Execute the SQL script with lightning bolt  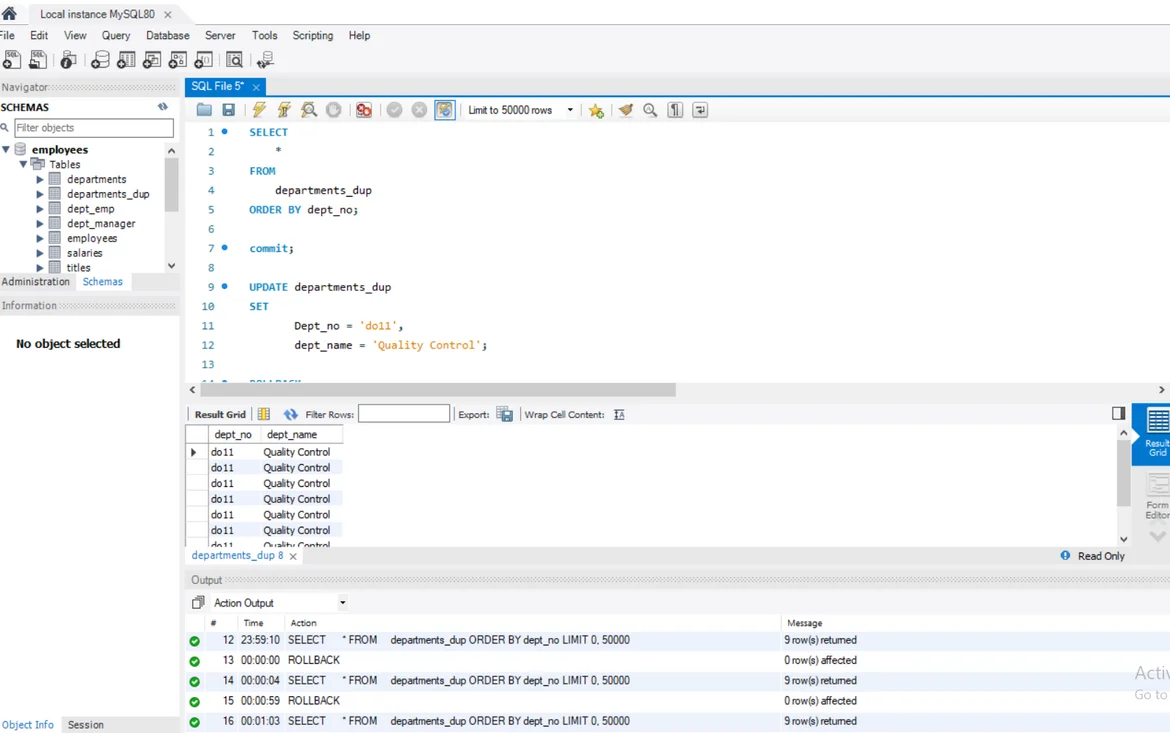point(259,110)
